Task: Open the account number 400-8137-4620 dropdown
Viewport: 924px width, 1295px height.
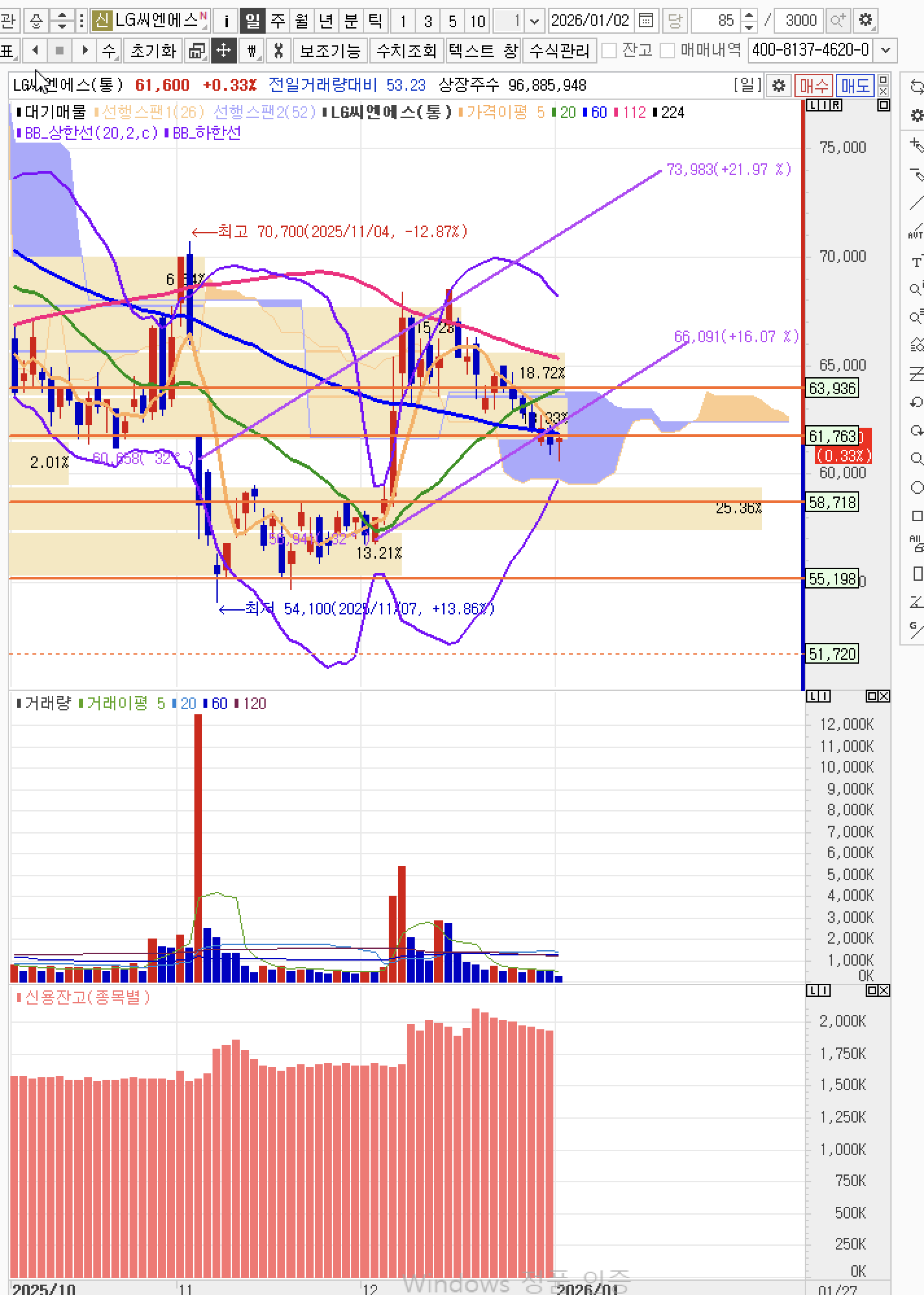Action: (886, 51)
